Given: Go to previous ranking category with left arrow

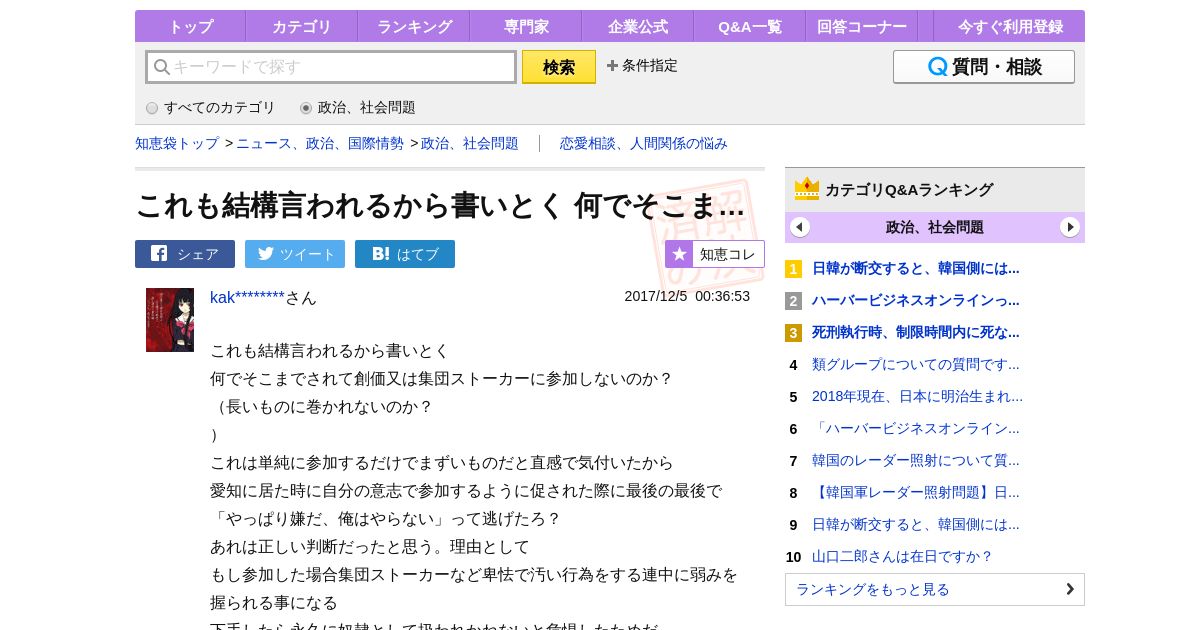Looking at the screenshot, I should [800, 227].
